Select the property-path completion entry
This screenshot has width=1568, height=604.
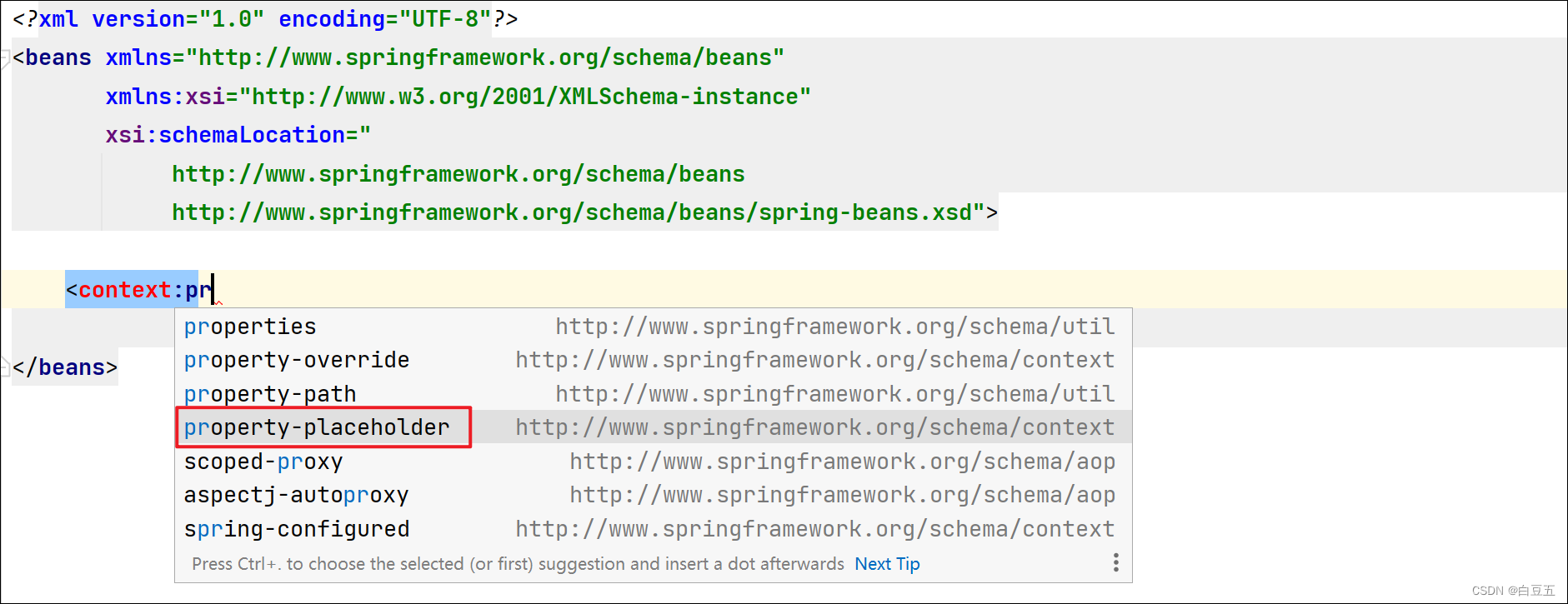pyautogui.click(x=270, y=394)
